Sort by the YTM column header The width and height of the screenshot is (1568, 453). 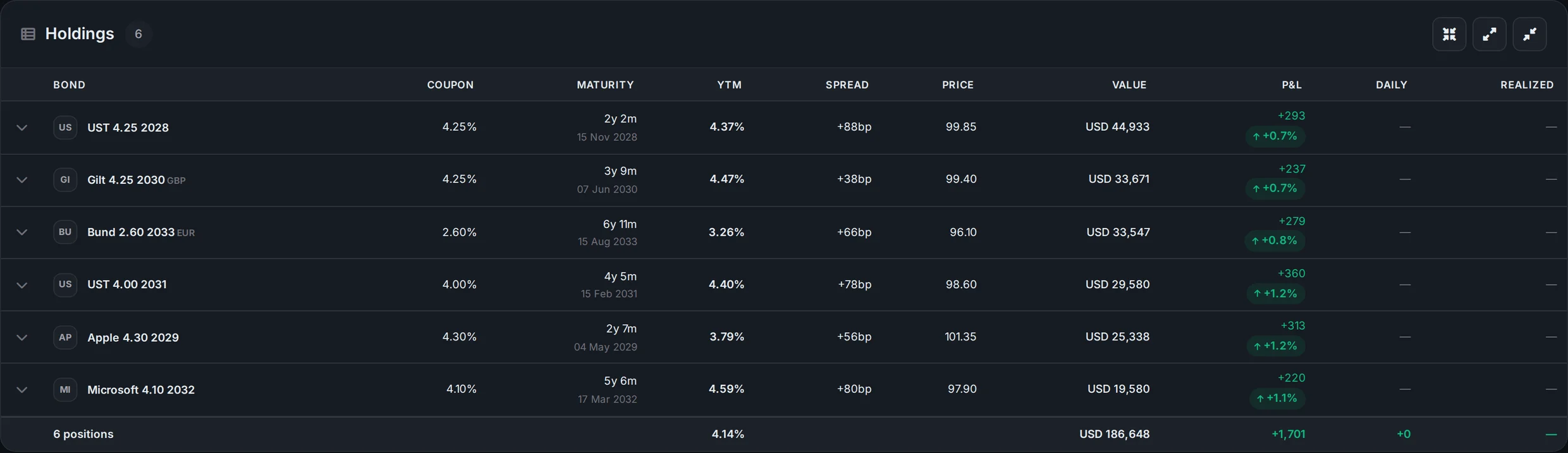[730, 85]
